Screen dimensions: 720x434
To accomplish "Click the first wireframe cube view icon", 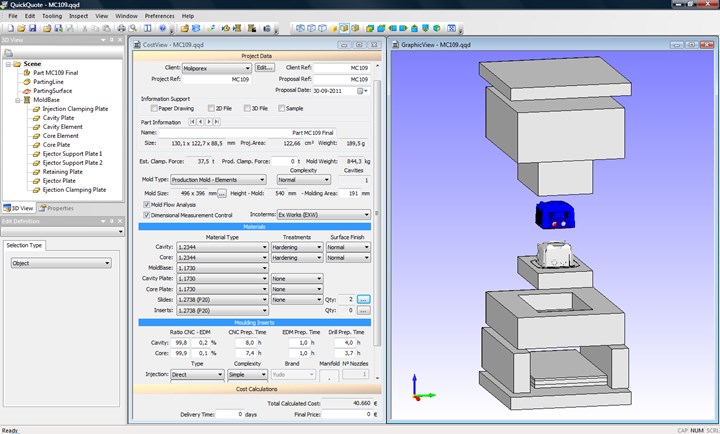I will coord(300,28).
